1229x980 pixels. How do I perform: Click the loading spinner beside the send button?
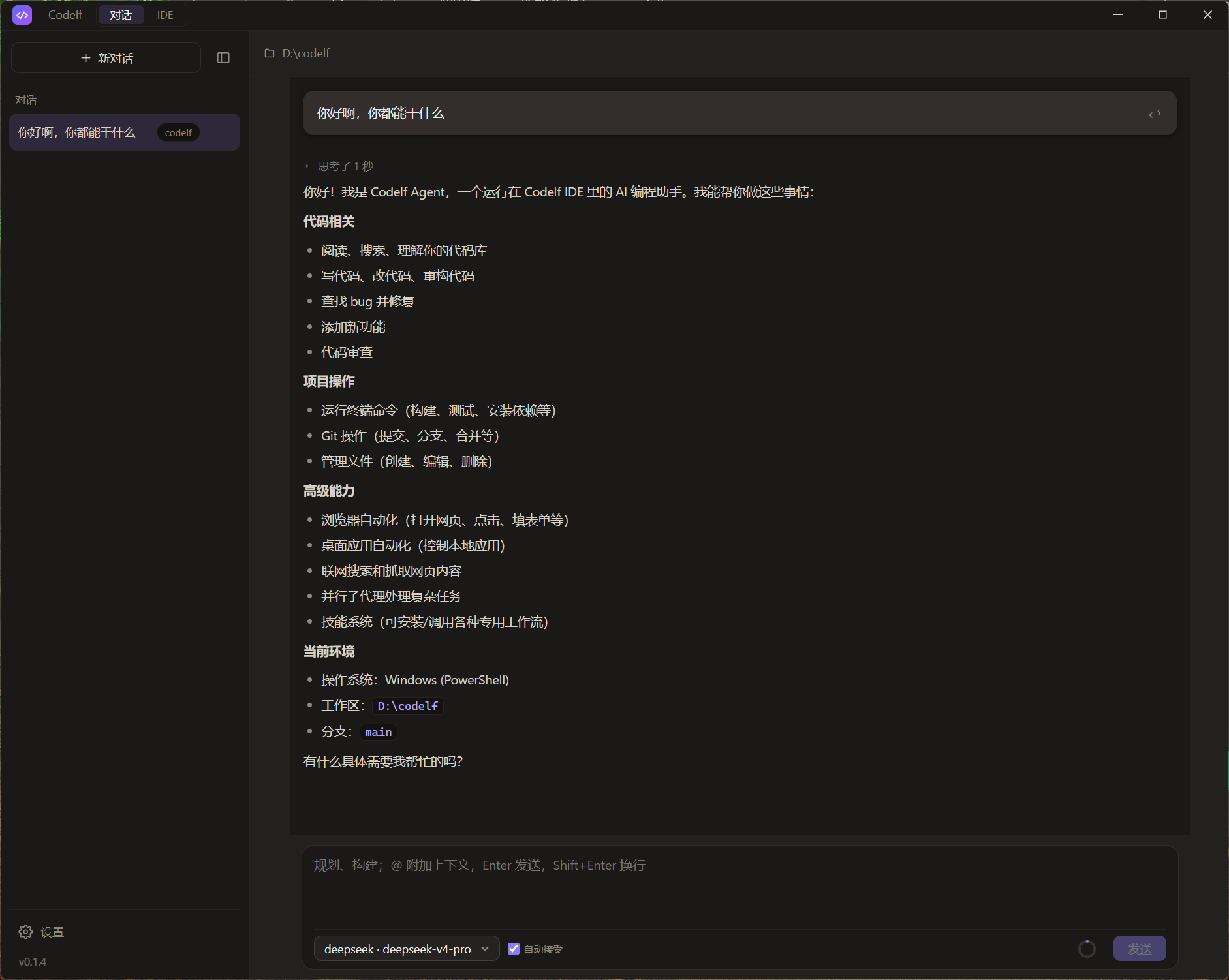pos(1087,949)
